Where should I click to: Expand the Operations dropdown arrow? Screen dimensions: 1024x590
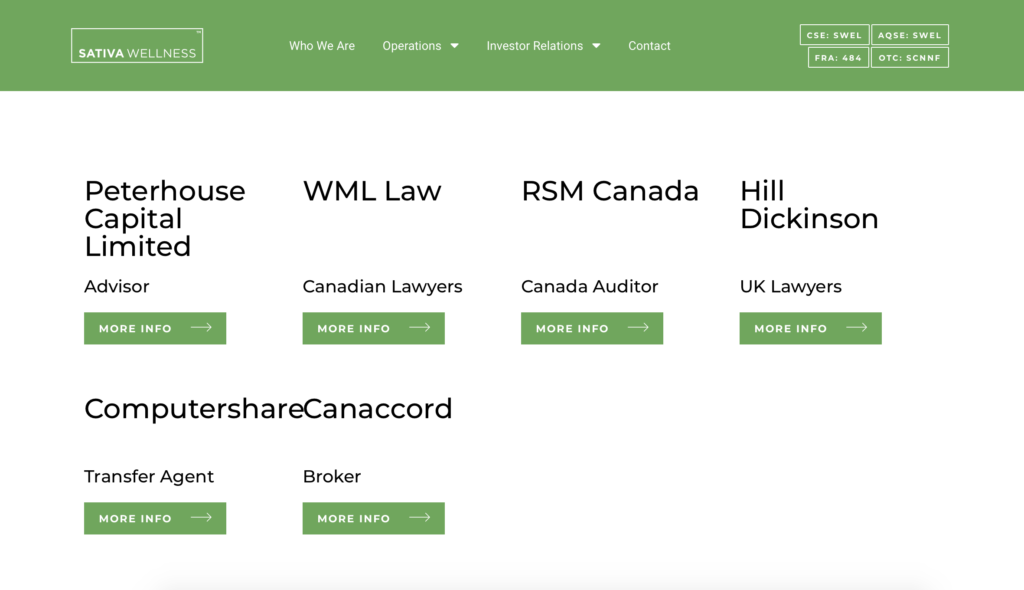point(455,46)
